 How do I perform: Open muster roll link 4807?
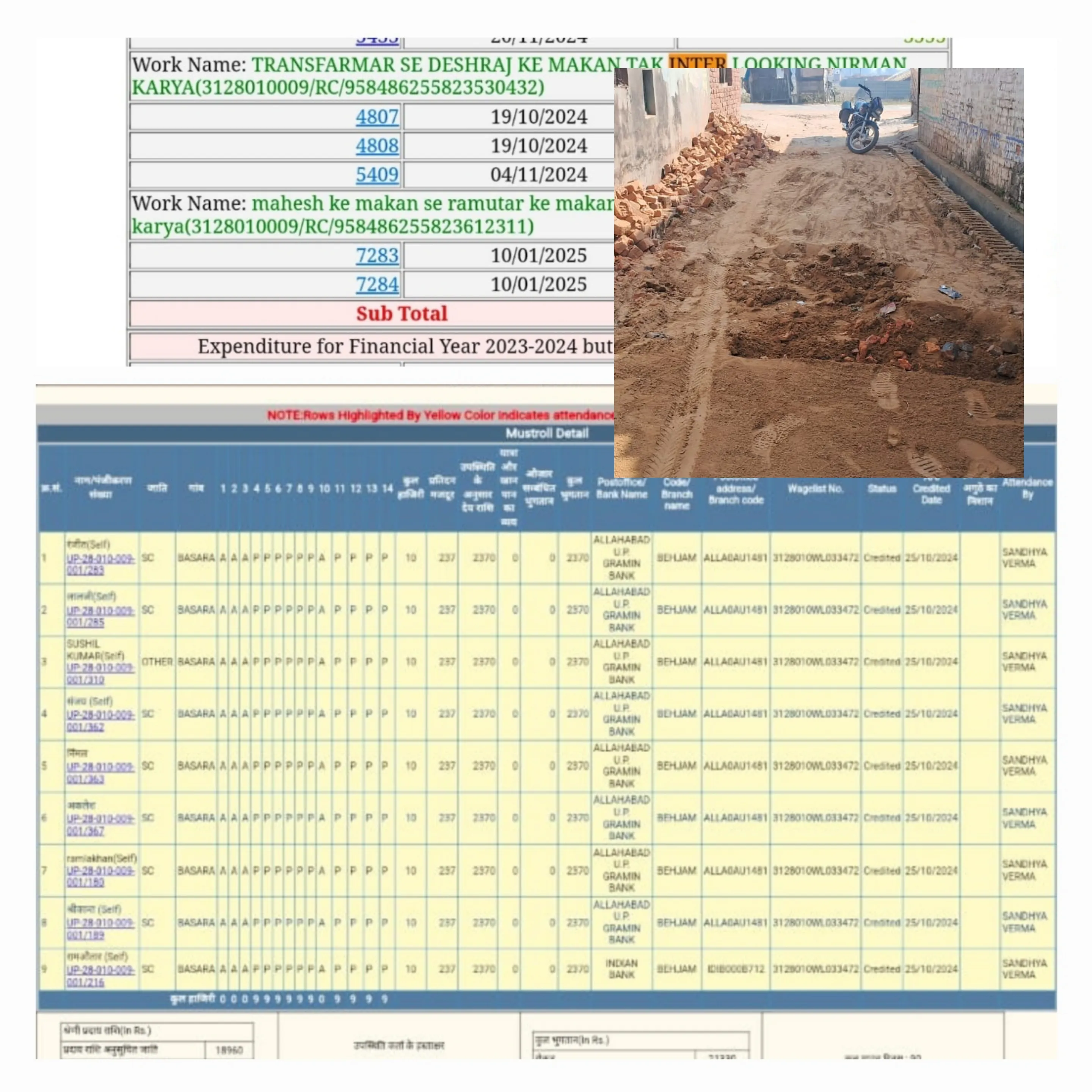[377, 117]
